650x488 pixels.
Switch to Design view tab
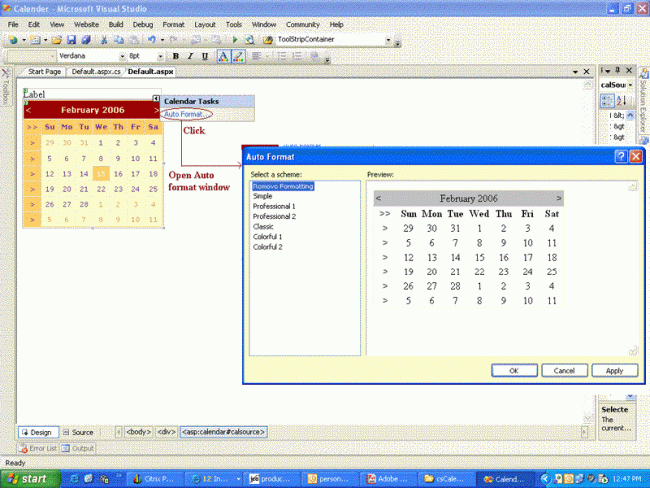pyautogui.click(x=38, y=432)
